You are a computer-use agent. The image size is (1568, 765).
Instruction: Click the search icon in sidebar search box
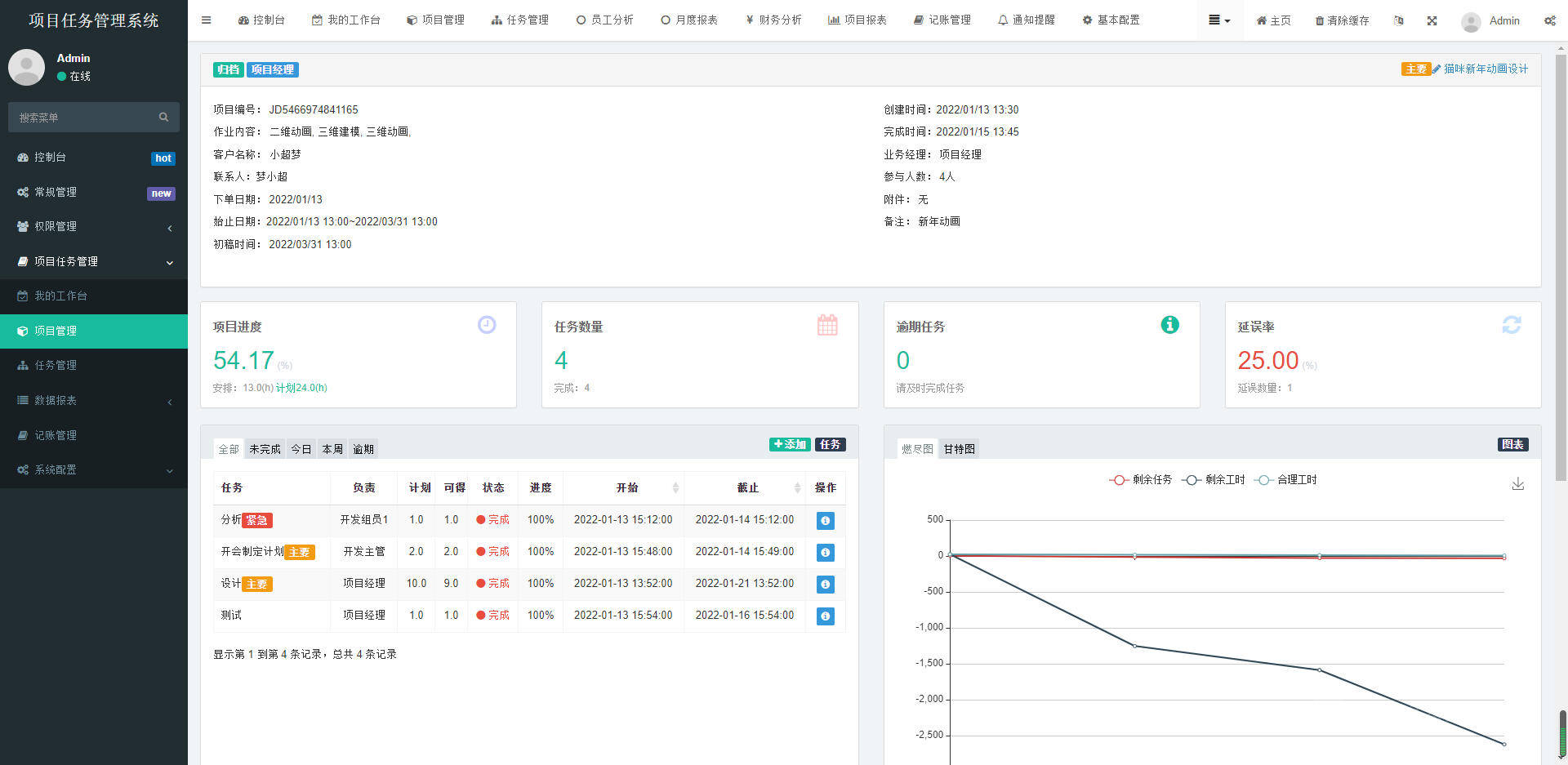pos(163,117)
